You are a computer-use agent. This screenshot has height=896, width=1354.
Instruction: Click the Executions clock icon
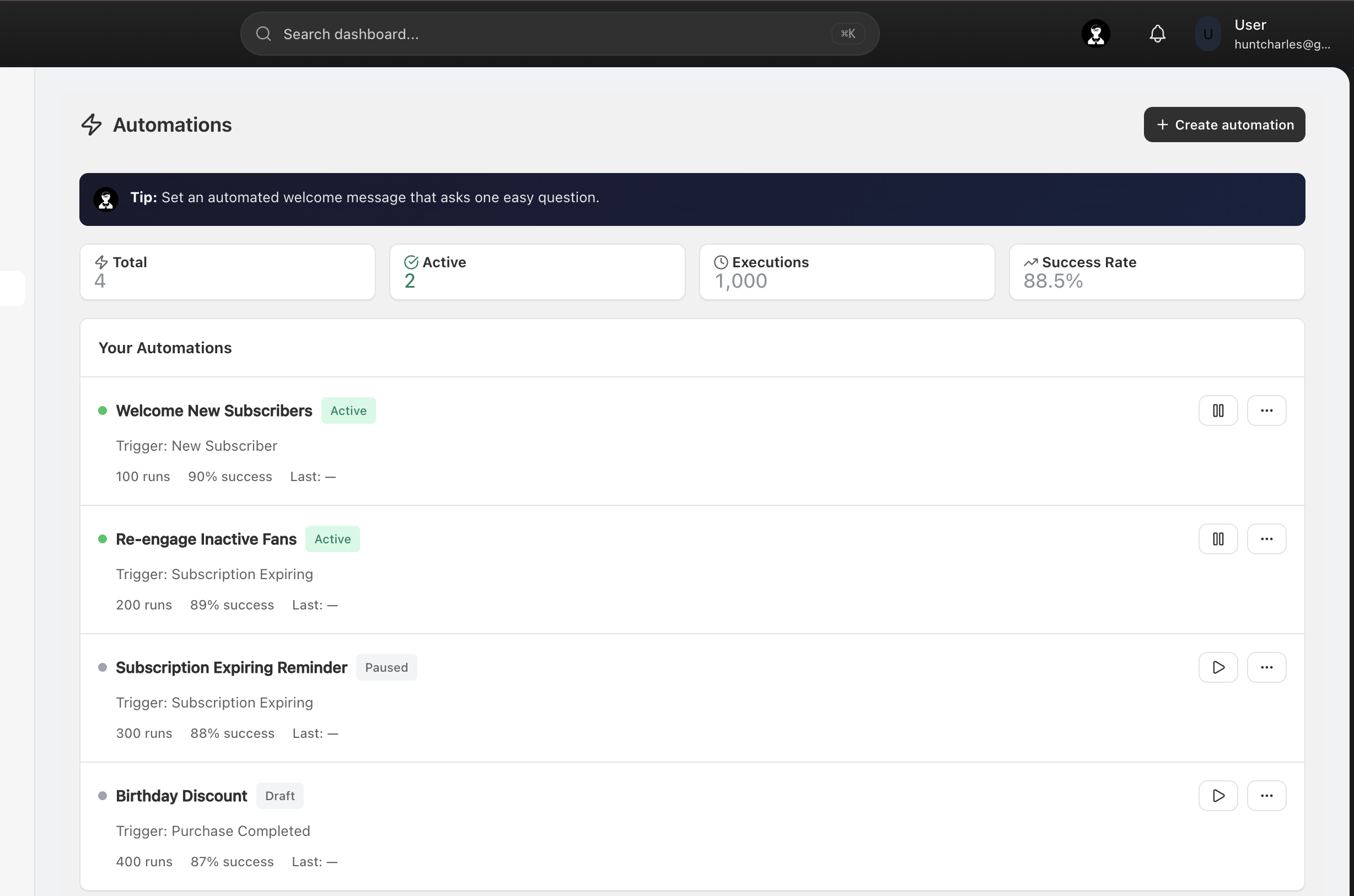pos(721,262)
